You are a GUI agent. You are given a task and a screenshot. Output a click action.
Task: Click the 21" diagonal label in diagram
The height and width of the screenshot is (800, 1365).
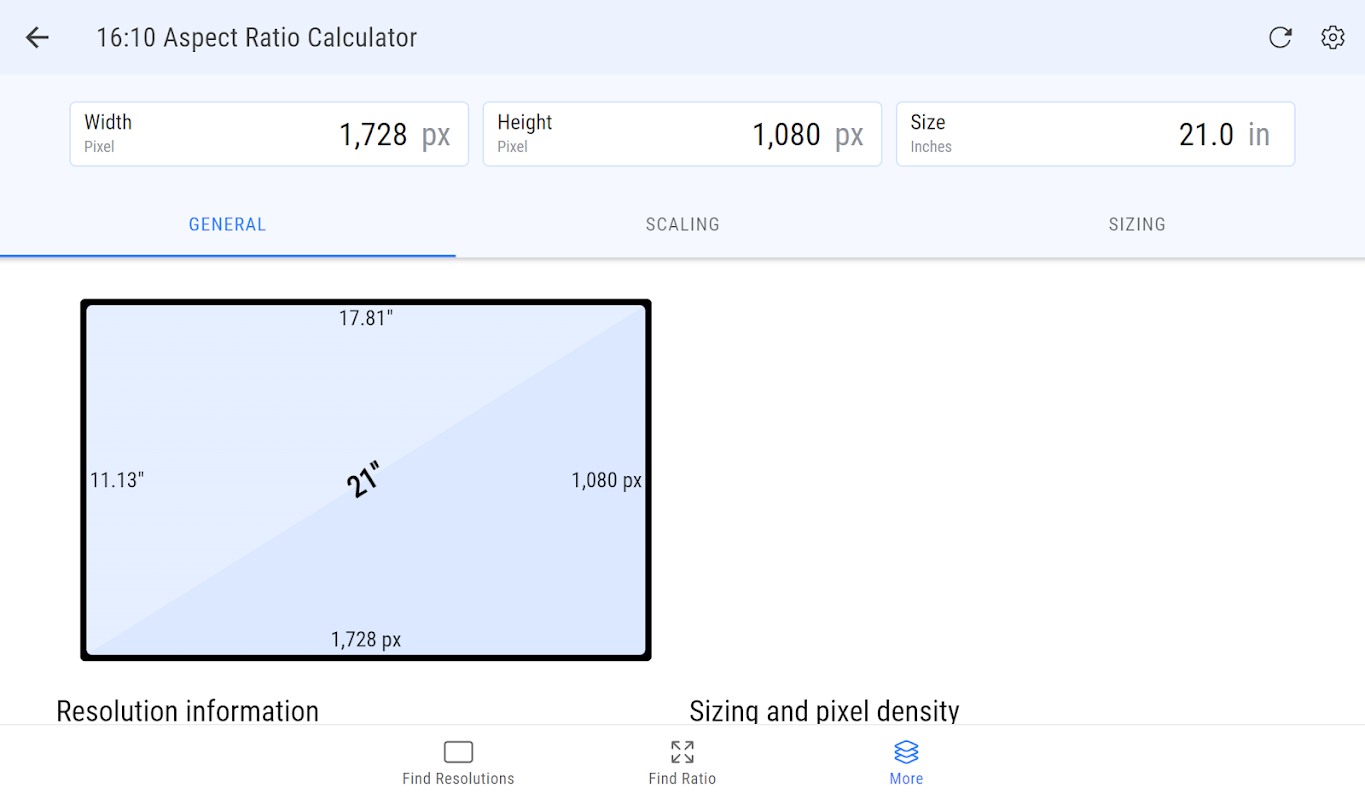[x=364, y=479]
